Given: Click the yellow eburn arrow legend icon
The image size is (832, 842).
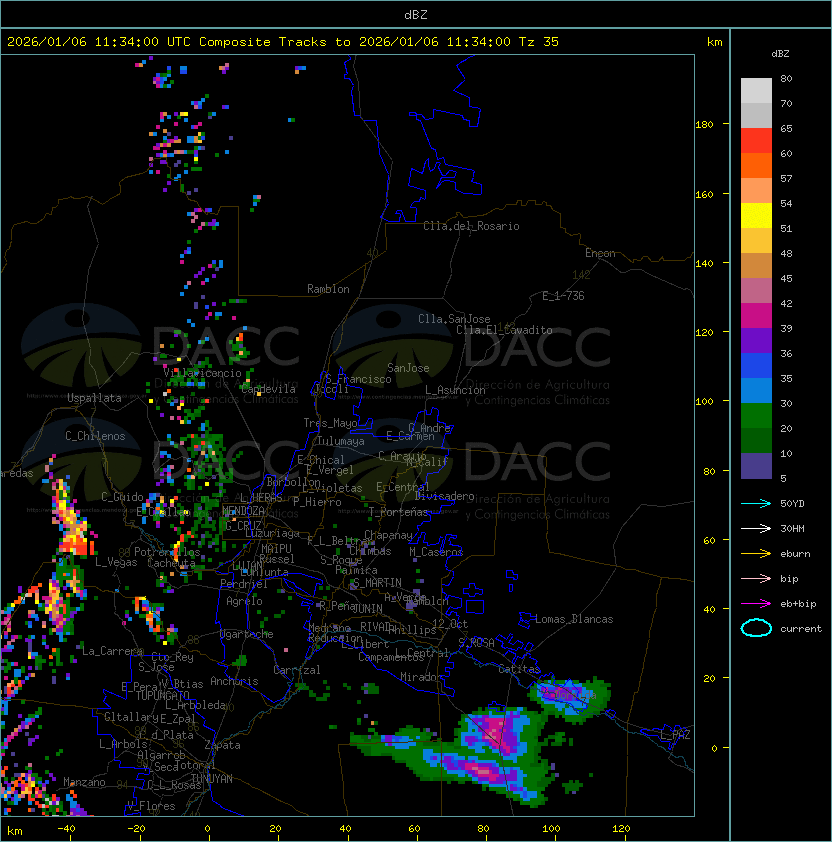Looking at the screenshot, I should [x=756, y=553].
